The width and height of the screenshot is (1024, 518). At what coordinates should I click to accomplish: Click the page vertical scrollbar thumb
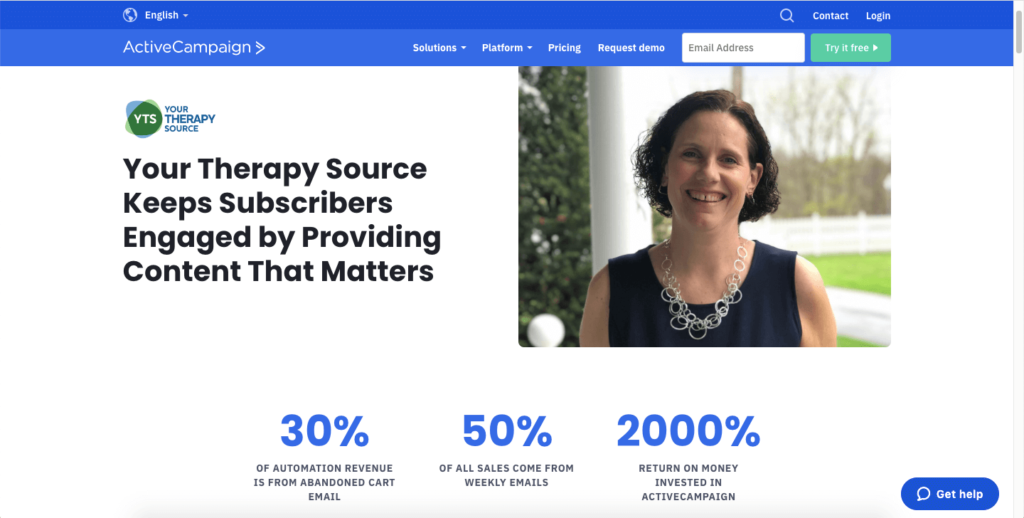[1018, 27]
